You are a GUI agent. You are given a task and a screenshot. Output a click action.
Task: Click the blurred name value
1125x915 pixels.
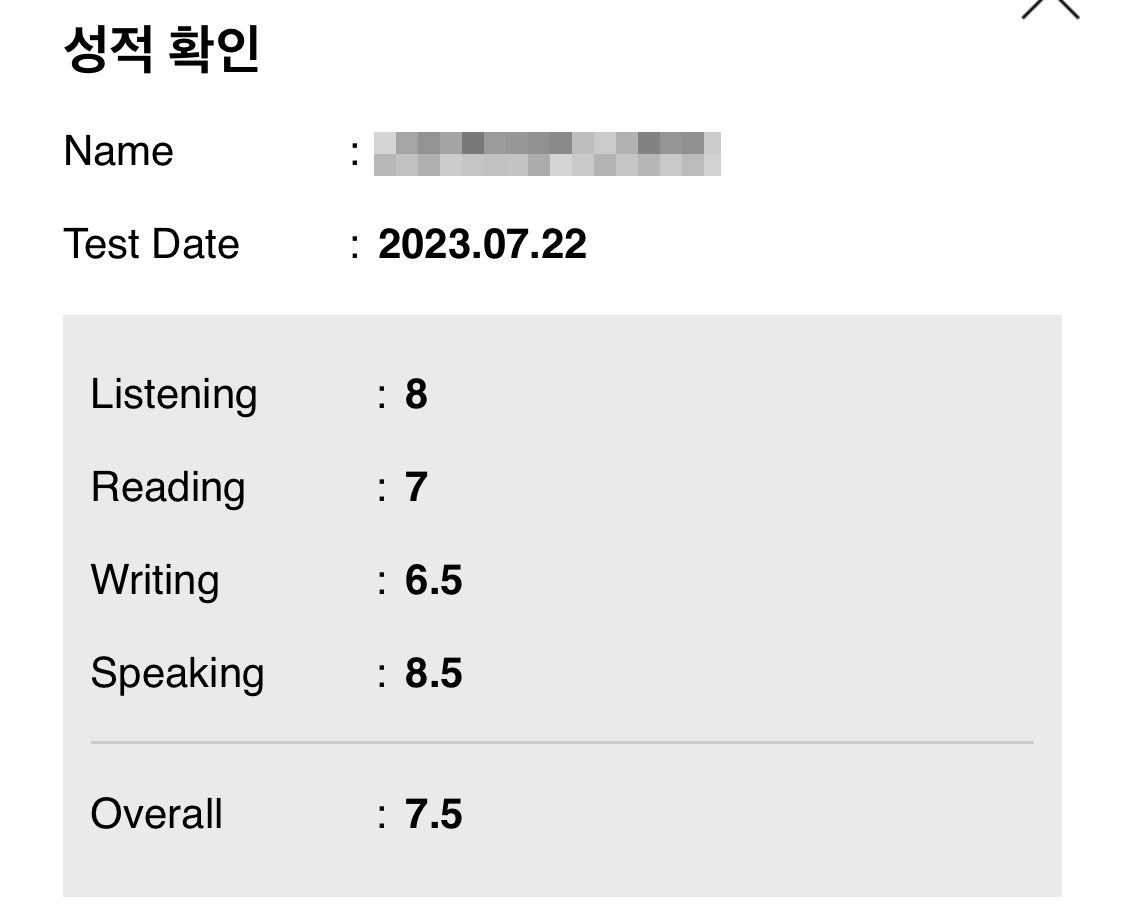(547, 153)
